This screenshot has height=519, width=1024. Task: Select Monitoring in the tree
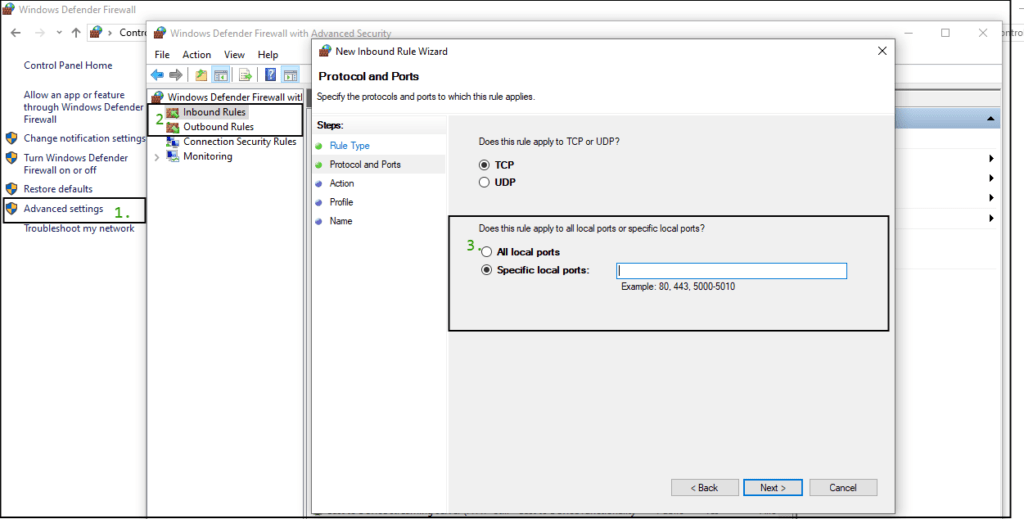208,156
